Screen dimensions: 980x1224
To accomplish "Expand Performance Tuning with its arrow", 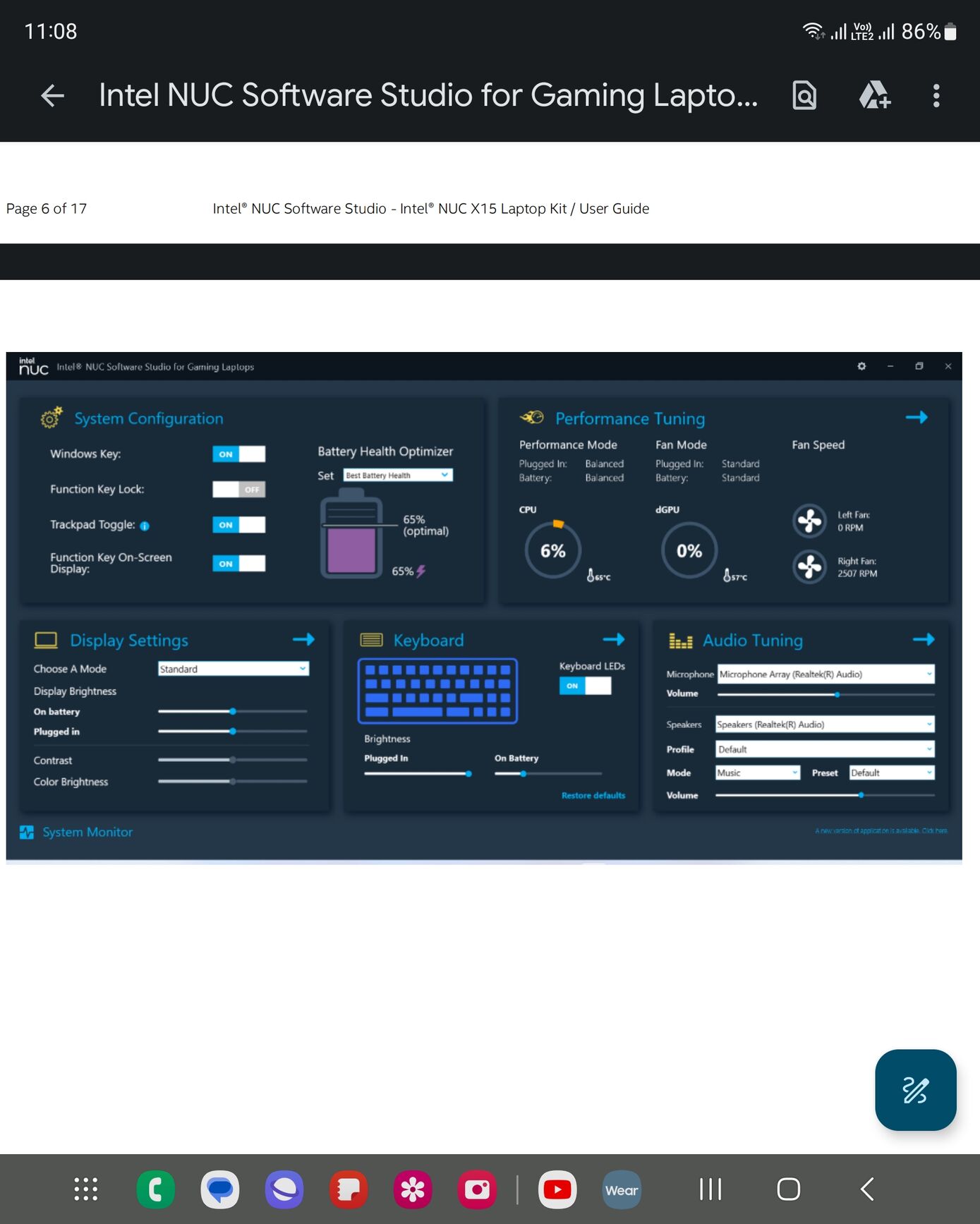I will 917,417.
